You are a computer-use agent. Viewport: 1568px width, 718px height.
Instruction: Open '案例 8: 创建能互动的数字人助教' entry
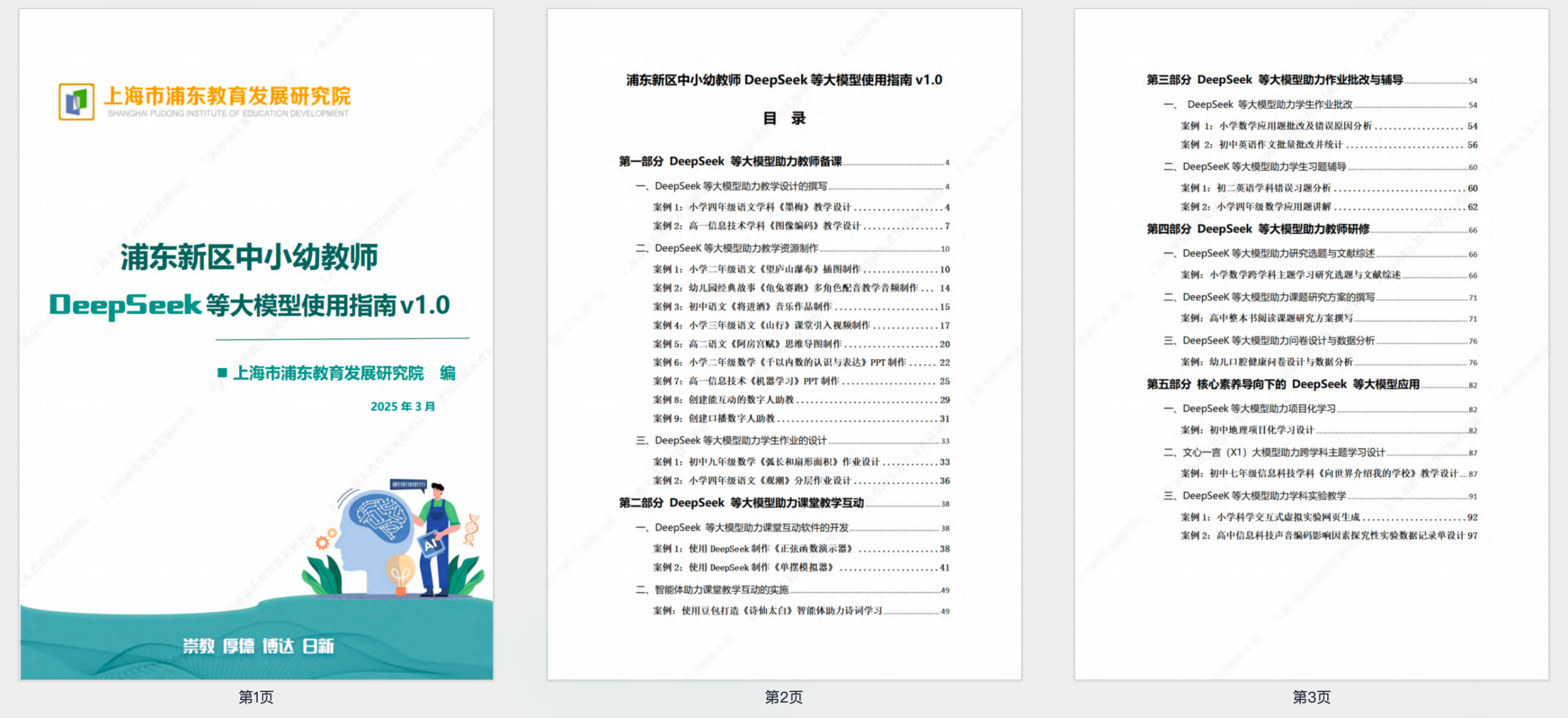pyautogui.click(x=801, y=400)
